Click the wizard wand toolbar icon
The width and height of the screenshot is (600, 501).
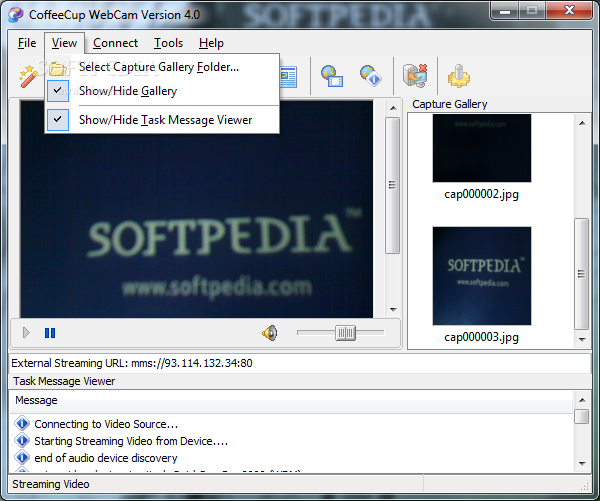click(x=28, y=76)
